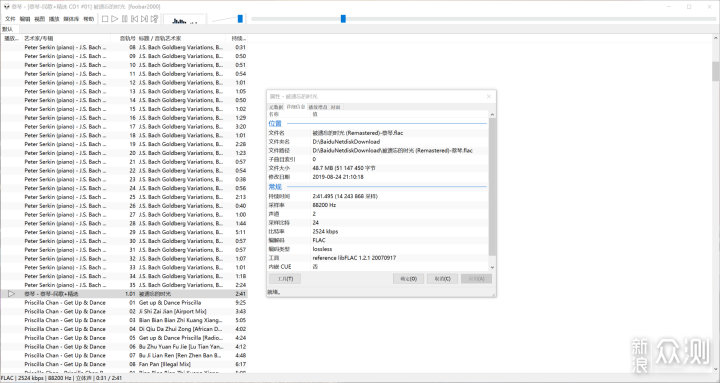
Task: Select the 默认 playlist tab
Action: pyautogui.click(x=8, y=29)
